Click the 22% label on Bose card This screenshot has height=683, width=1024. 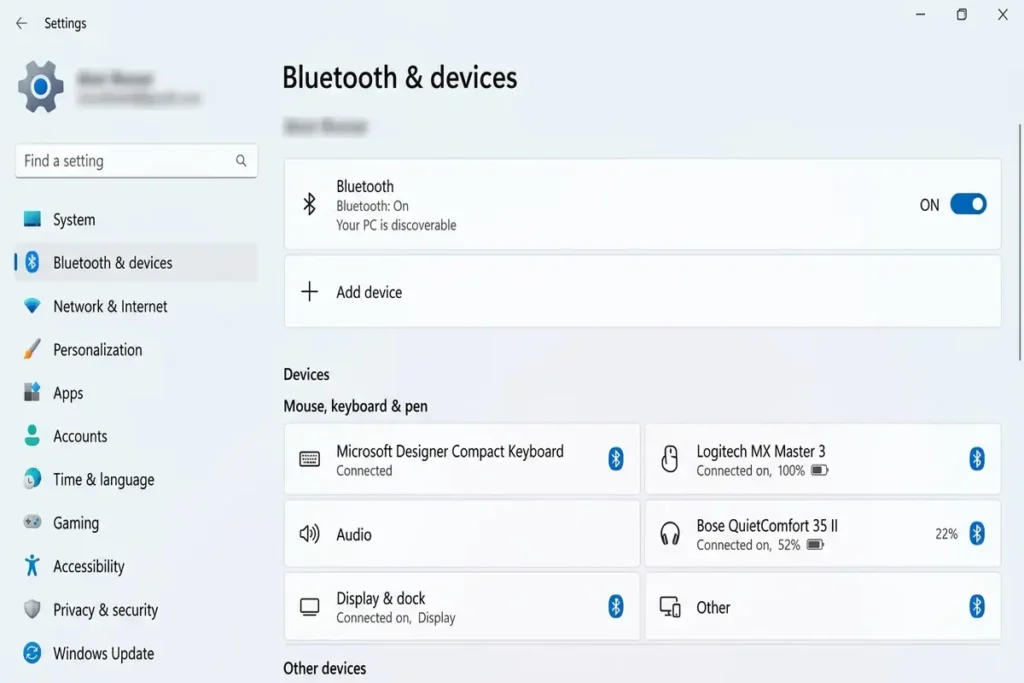(946, 533)
